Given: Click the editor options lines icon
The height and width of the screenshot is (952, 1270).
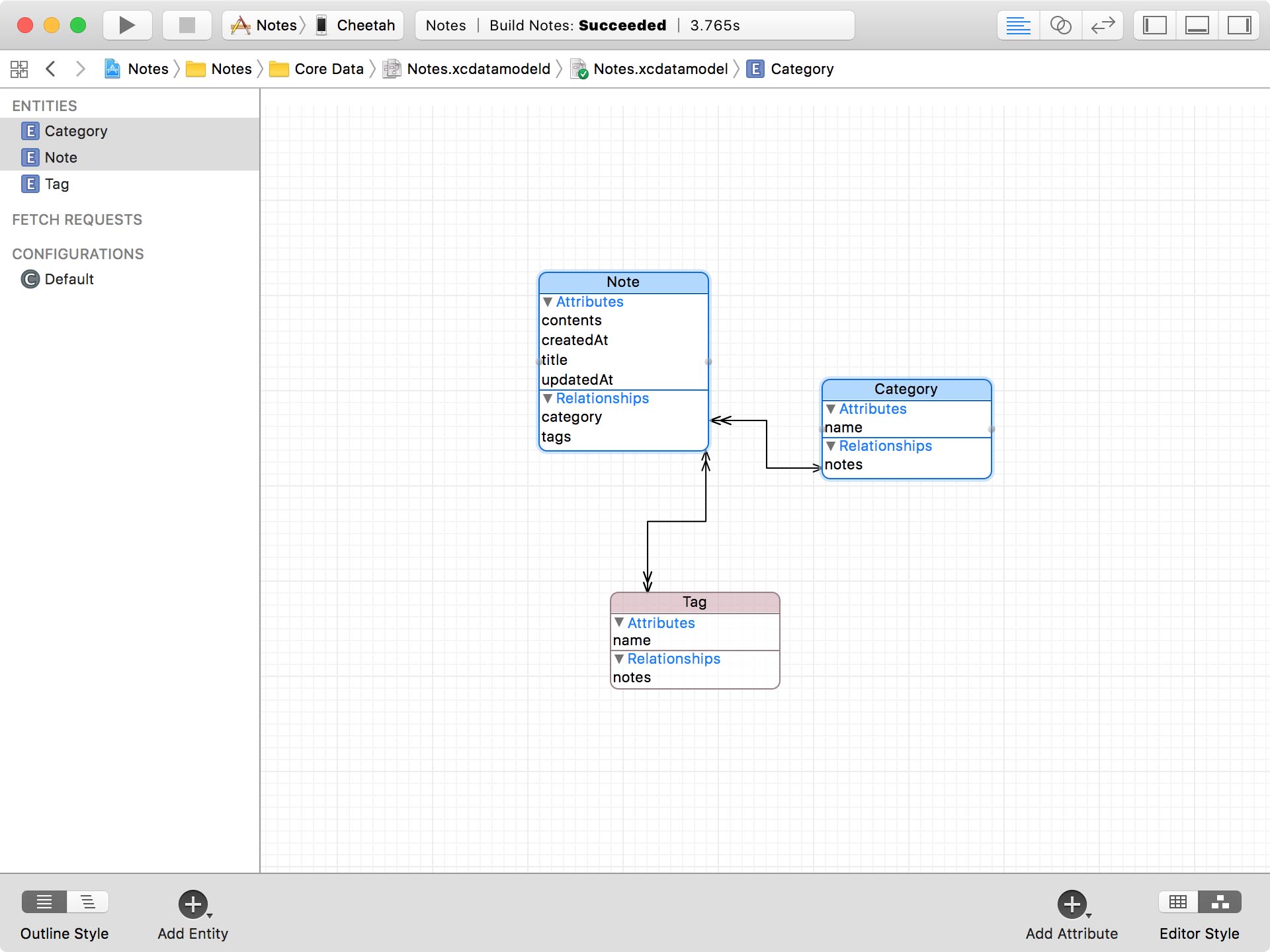Looking at the screenshot, I should click(1018, 25).
